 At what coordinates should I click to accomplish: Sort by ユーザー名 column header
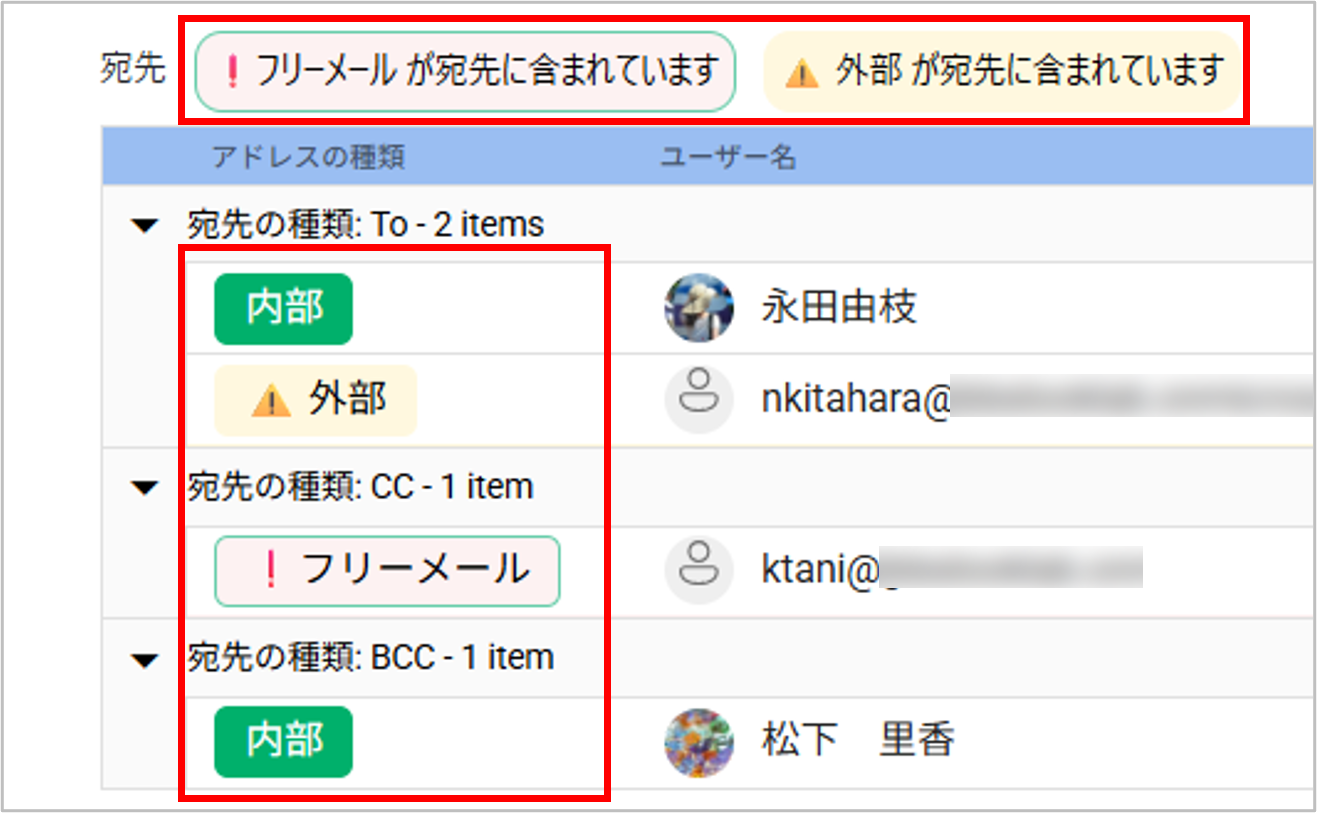(x=728, y=157)
